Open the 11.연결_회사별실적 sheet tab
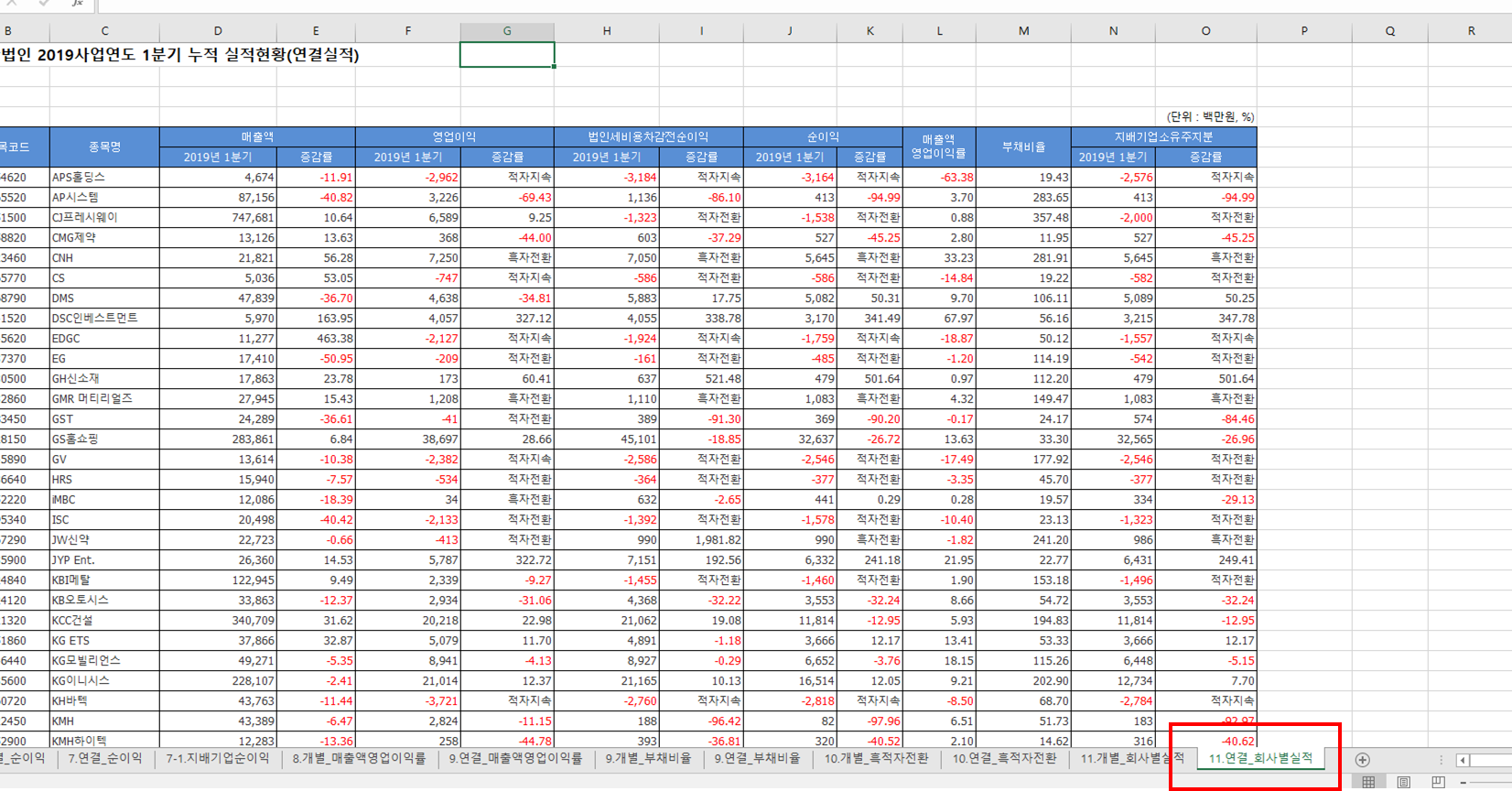The height and width of the screenshot is (791, 1512). [x=1259, y=758]
